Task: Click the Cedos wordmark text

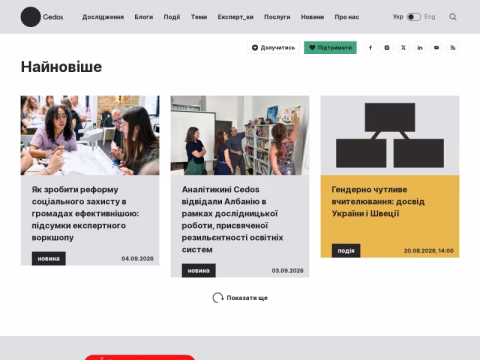Action: click(x=53, y=17)
